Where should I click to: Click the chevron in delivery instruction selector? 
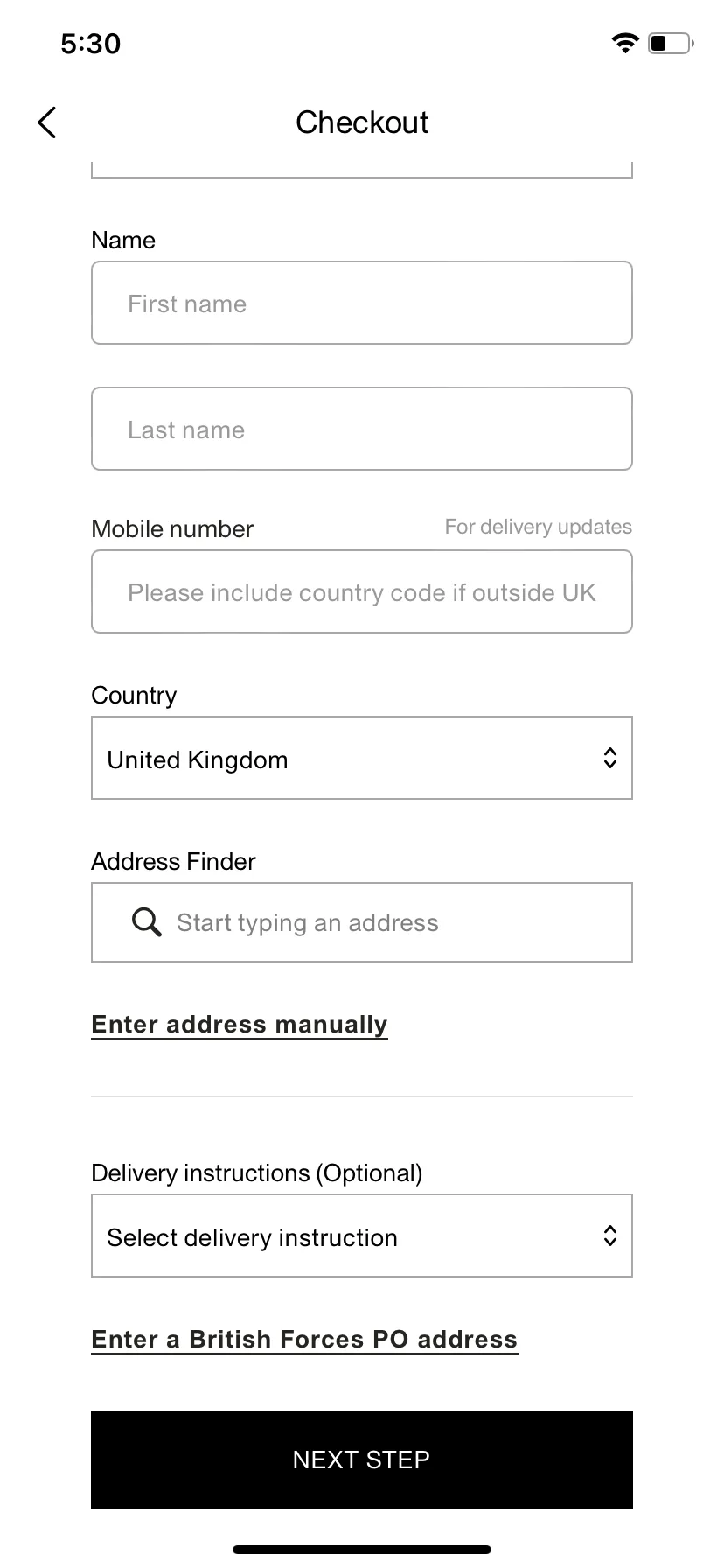(610, 1235)
